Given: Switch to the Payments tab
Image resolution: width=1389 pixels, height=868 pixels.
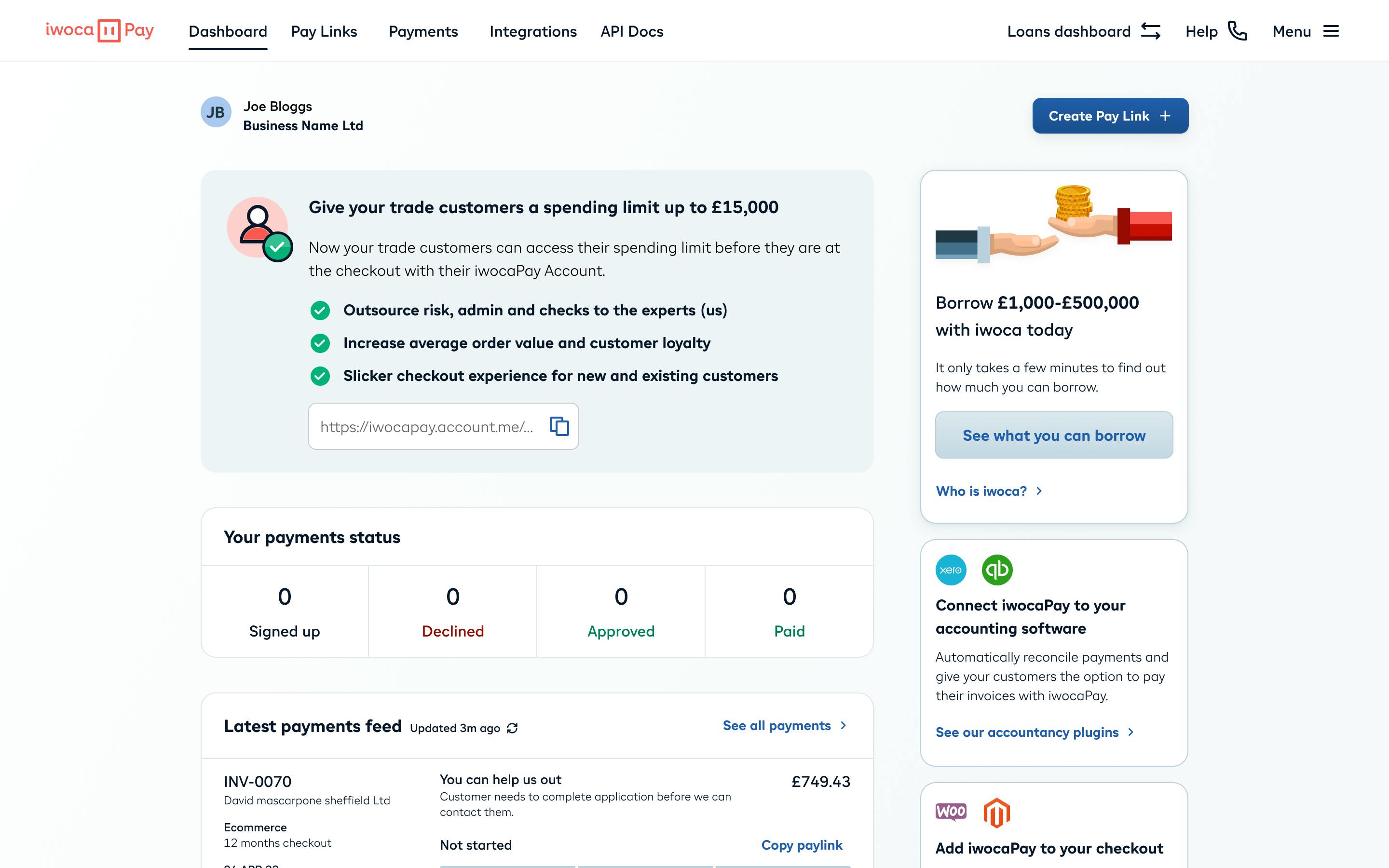Looking at the screenshot, I should [x=423, y=31].
